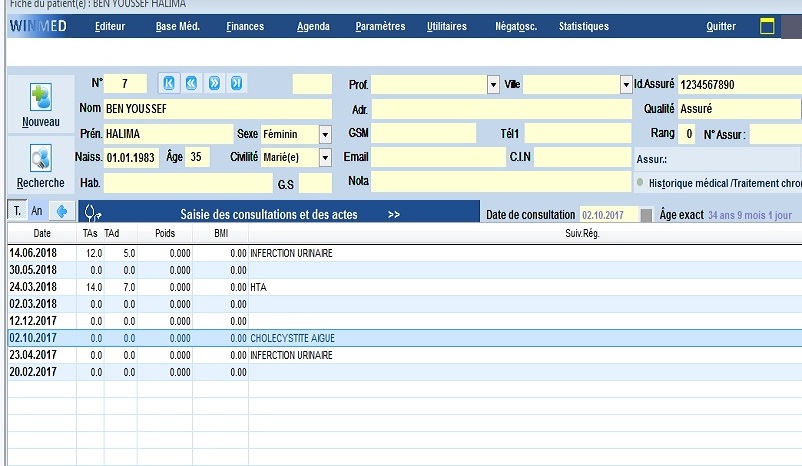Open the Sexe dropdown
This screenshot has width=802, height=466.
(325, 134)
